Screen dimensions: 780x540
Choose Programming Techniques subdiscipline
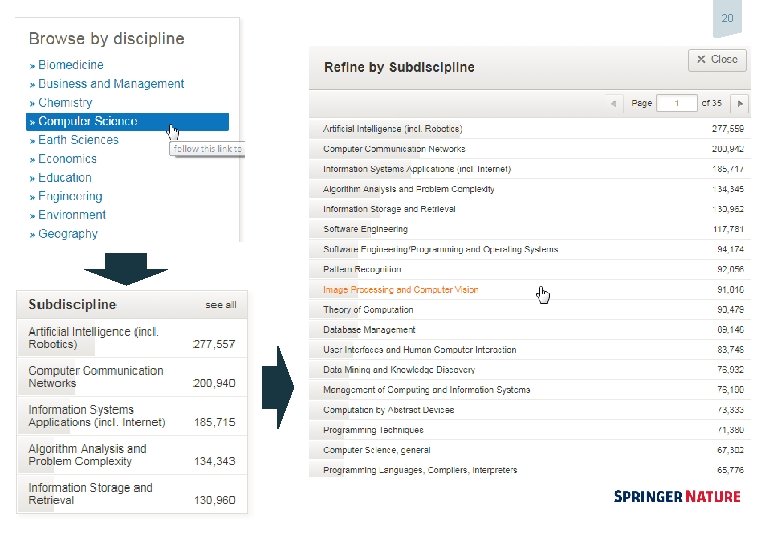click(364, 429)
